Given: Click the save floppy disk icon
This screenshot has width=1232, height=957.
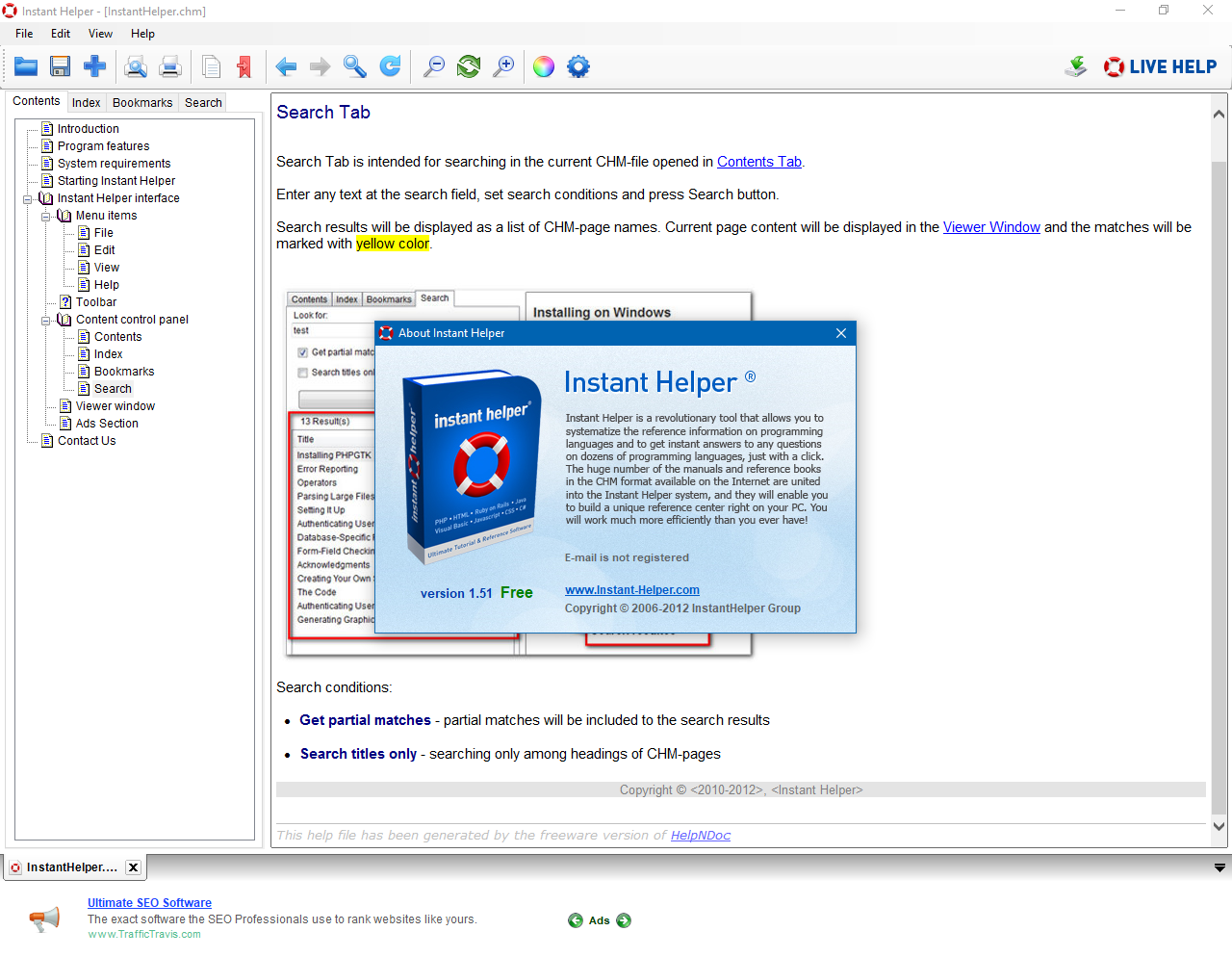Looking at the screenshot, I should [x=61, y=66].
